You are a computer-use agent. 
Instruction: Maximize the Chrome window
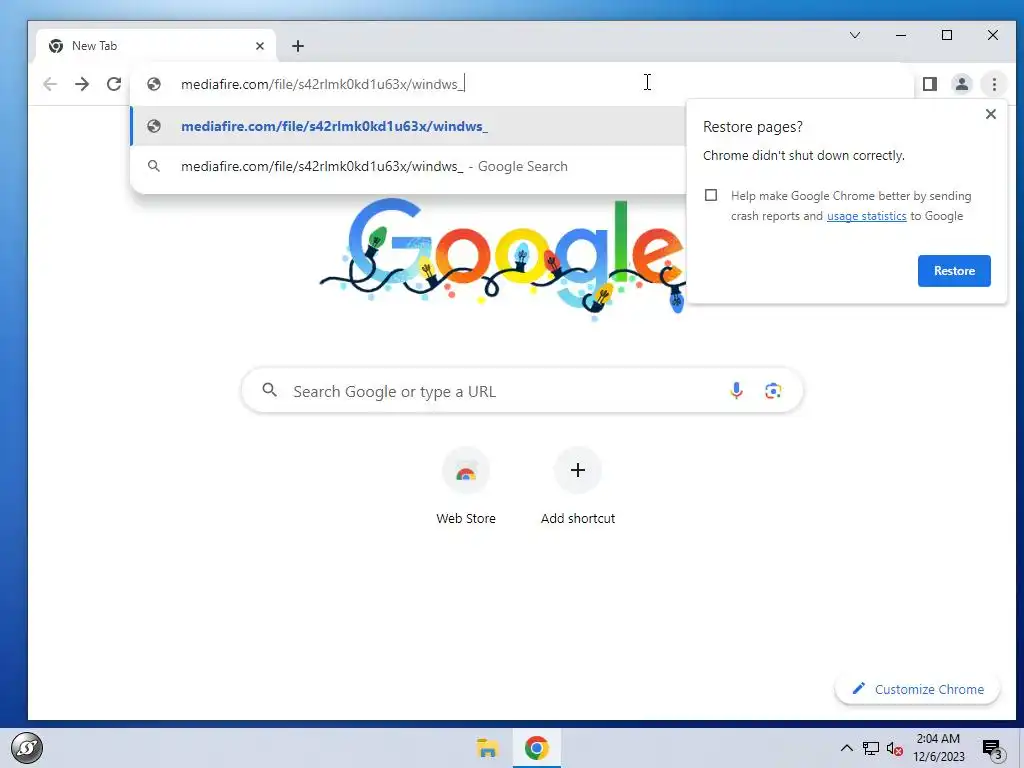[947, 35]
